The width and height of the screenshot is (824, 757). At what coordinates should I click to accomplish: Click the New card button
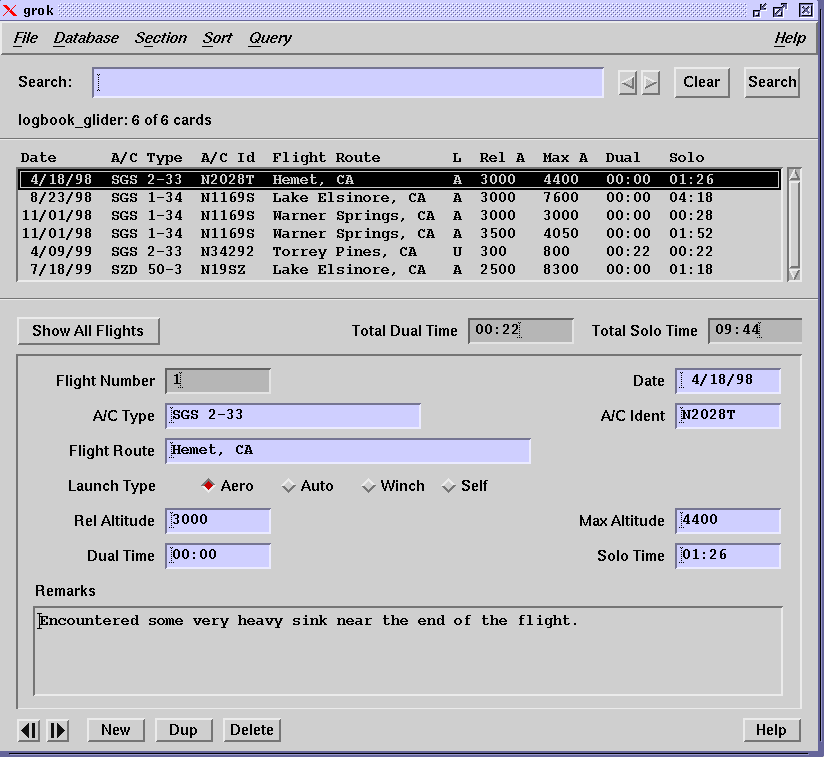pyautogui.click(x=116, y=730)
